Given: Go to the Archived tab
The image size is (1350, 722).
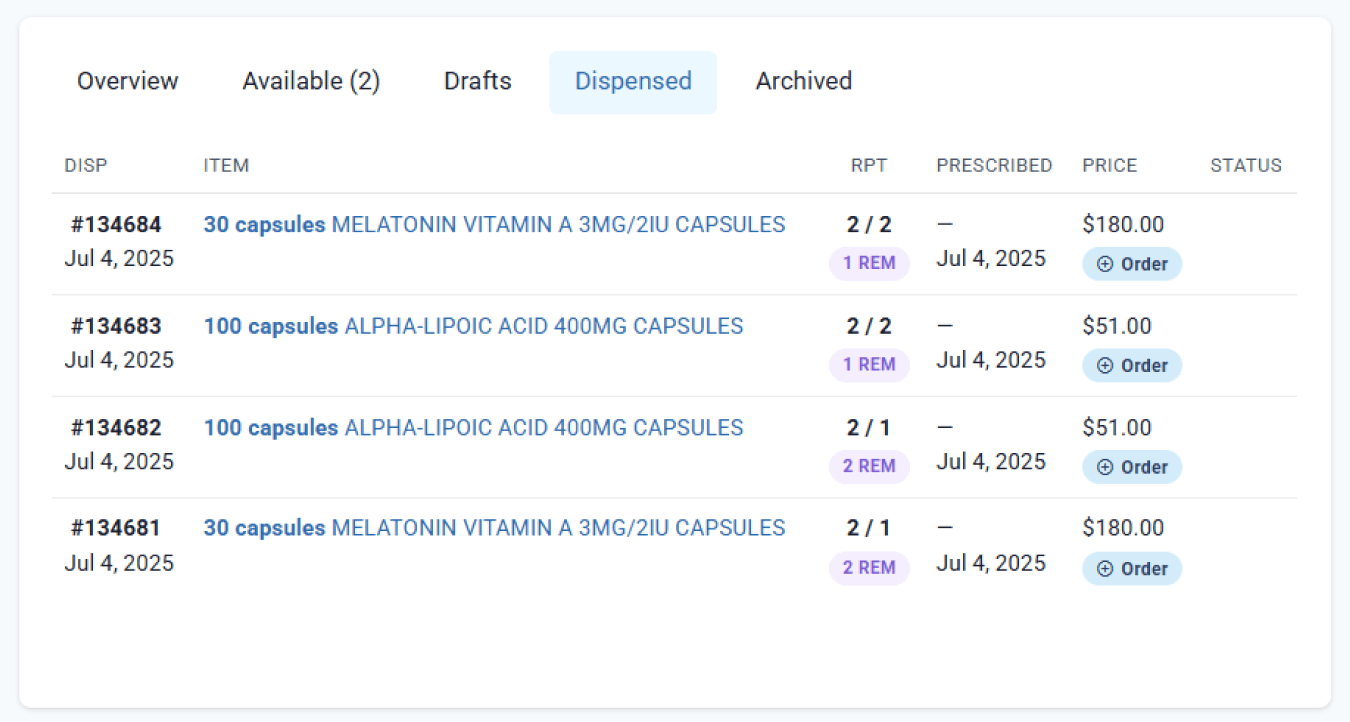Looking at the screenshot, I should [804, 82].
